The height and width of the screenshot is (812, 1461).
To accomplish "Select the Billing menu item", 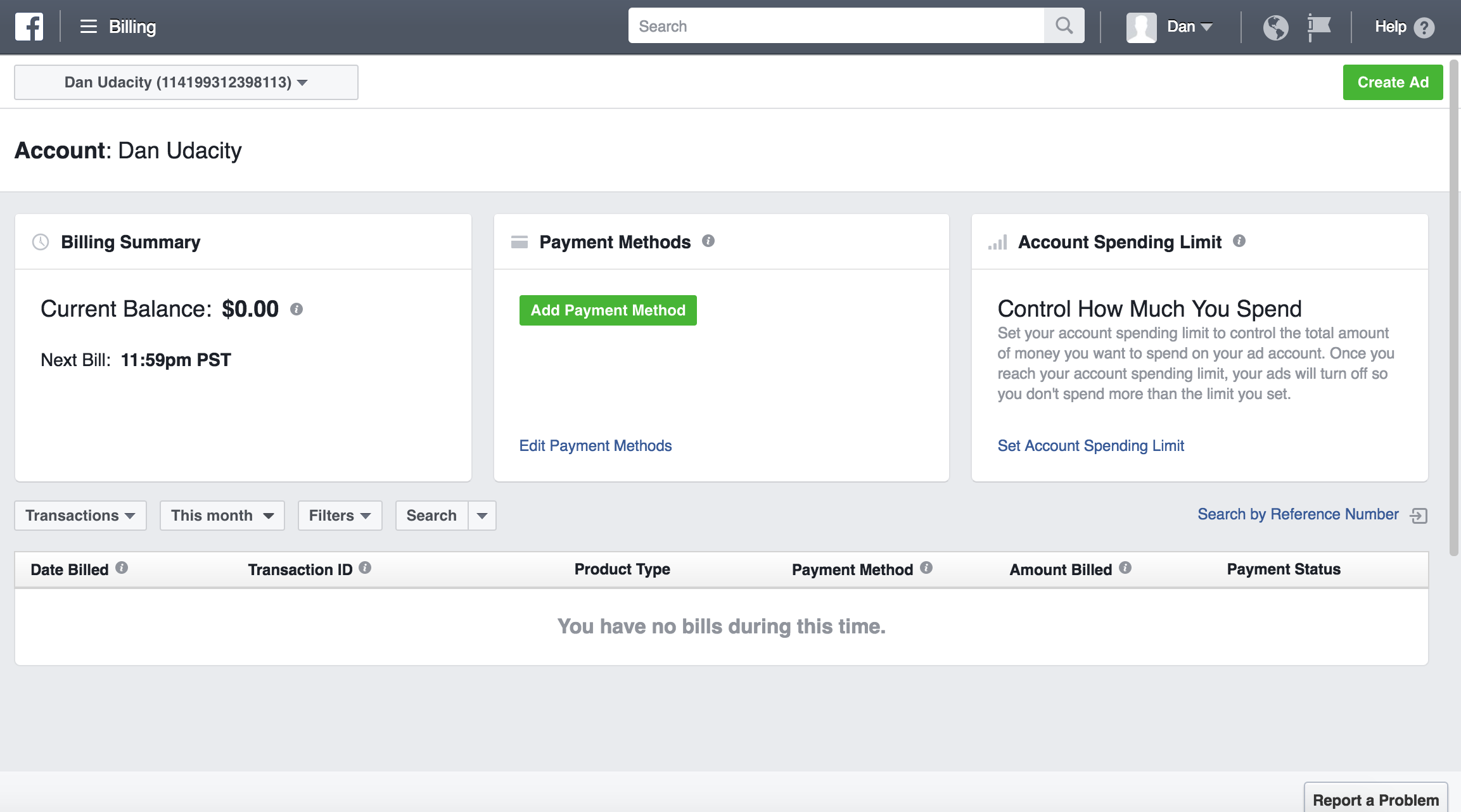I will [132, 27].
